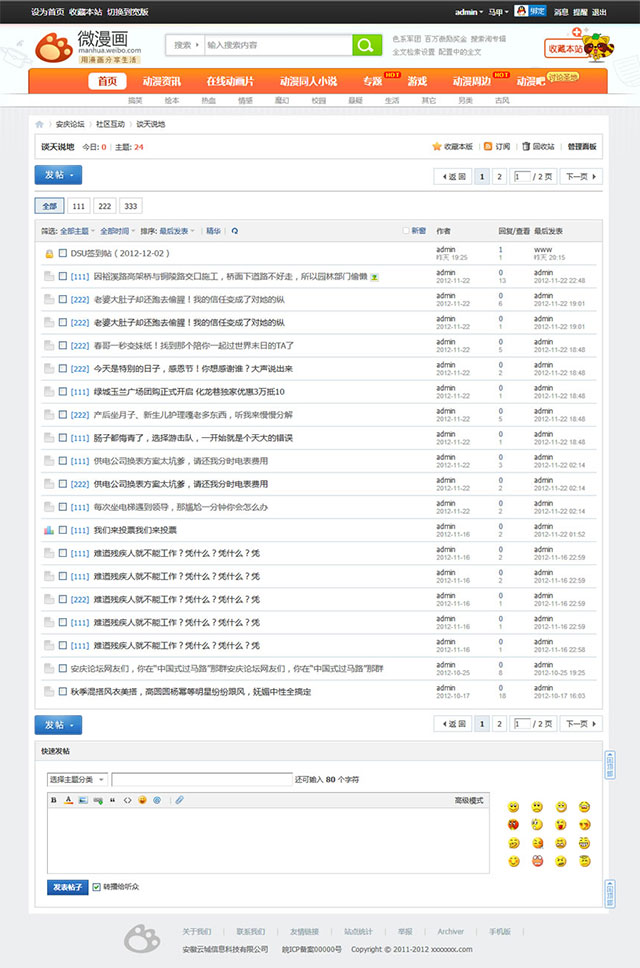Open the 回收站 trash bin icon
This screenshot has width=640, height=968.
tap(526, 146)
